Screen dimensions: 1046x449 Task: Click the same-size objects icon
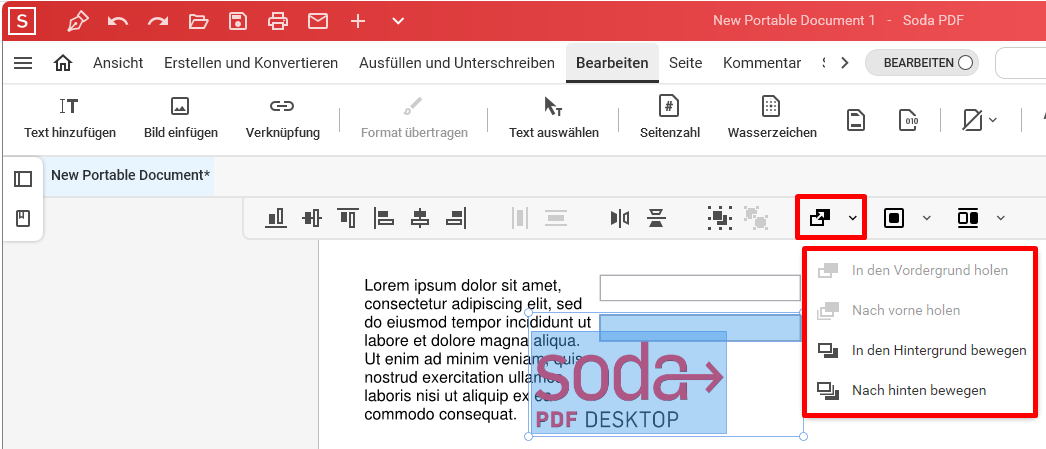click(967, 217)
